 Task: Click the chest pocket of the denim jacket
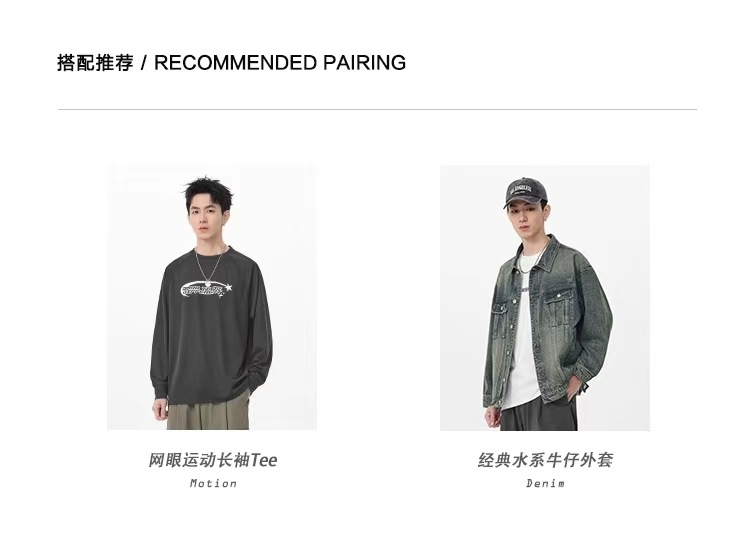tap(558, 307)
